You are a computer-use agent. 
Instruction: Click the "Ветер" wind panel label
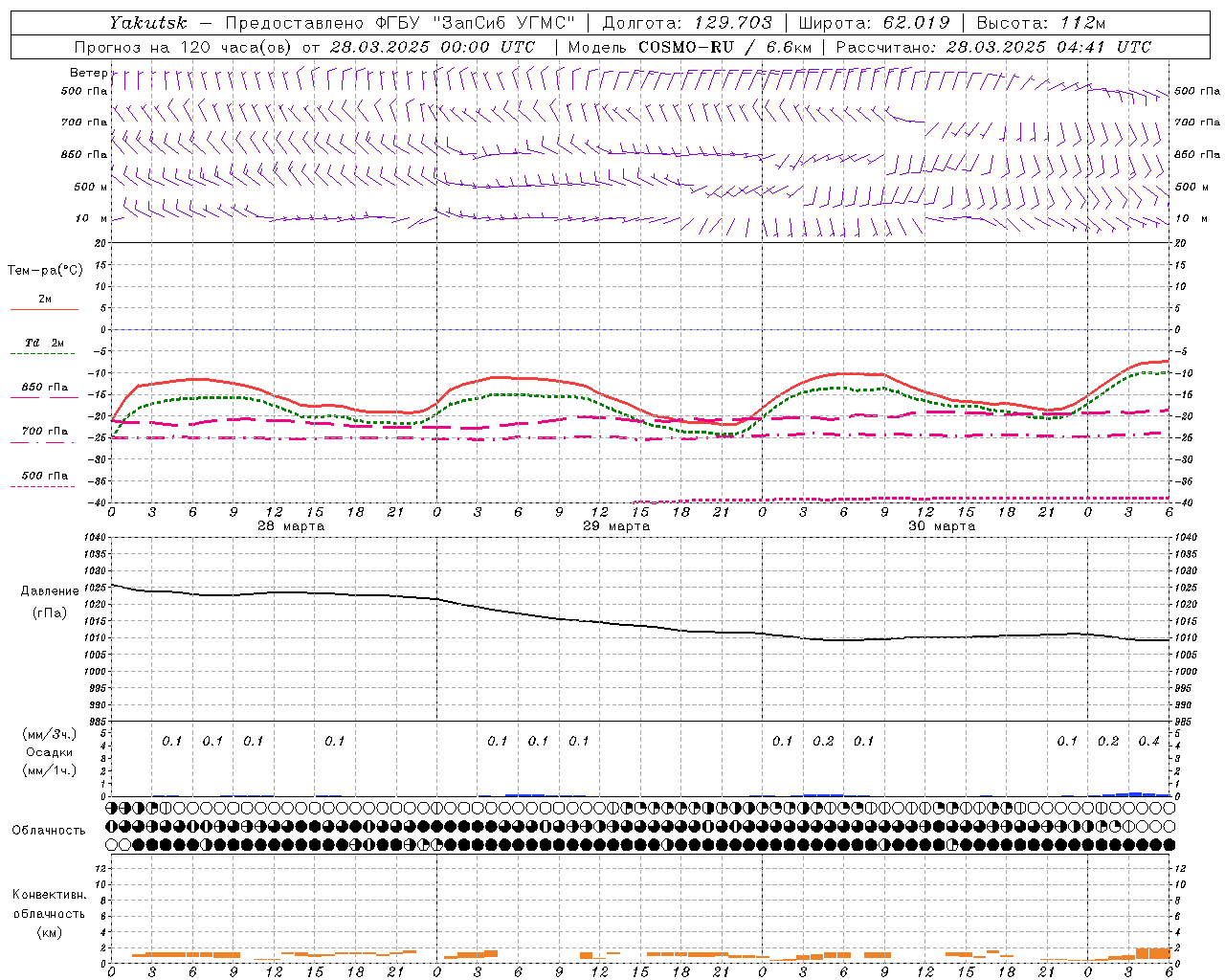(88, 73)
